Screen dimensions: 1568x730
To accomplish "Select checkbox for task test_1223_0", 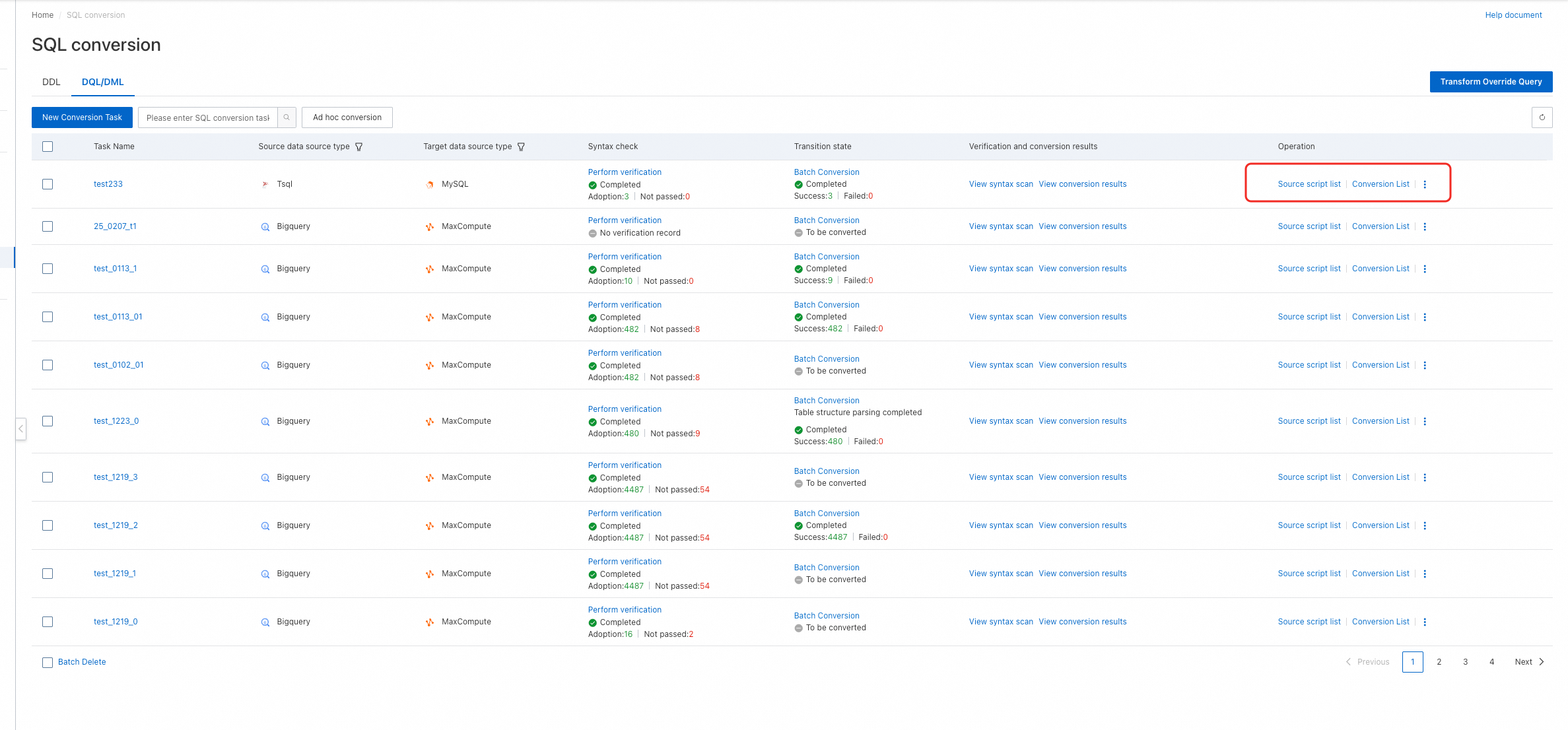I will click(x=48, y=421).
